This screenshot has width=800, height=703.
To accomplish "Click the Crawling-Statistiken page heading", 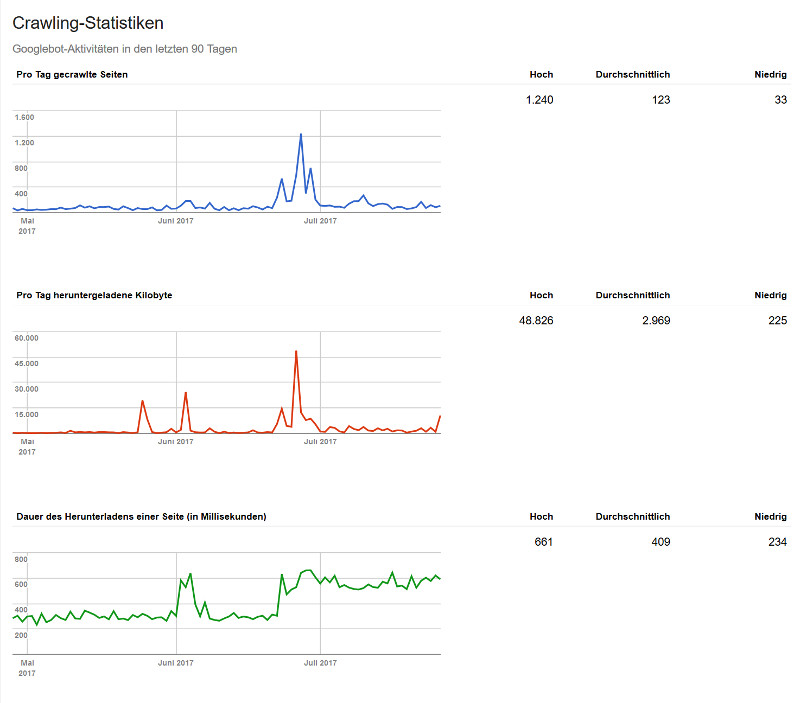I will pos(88,22).
